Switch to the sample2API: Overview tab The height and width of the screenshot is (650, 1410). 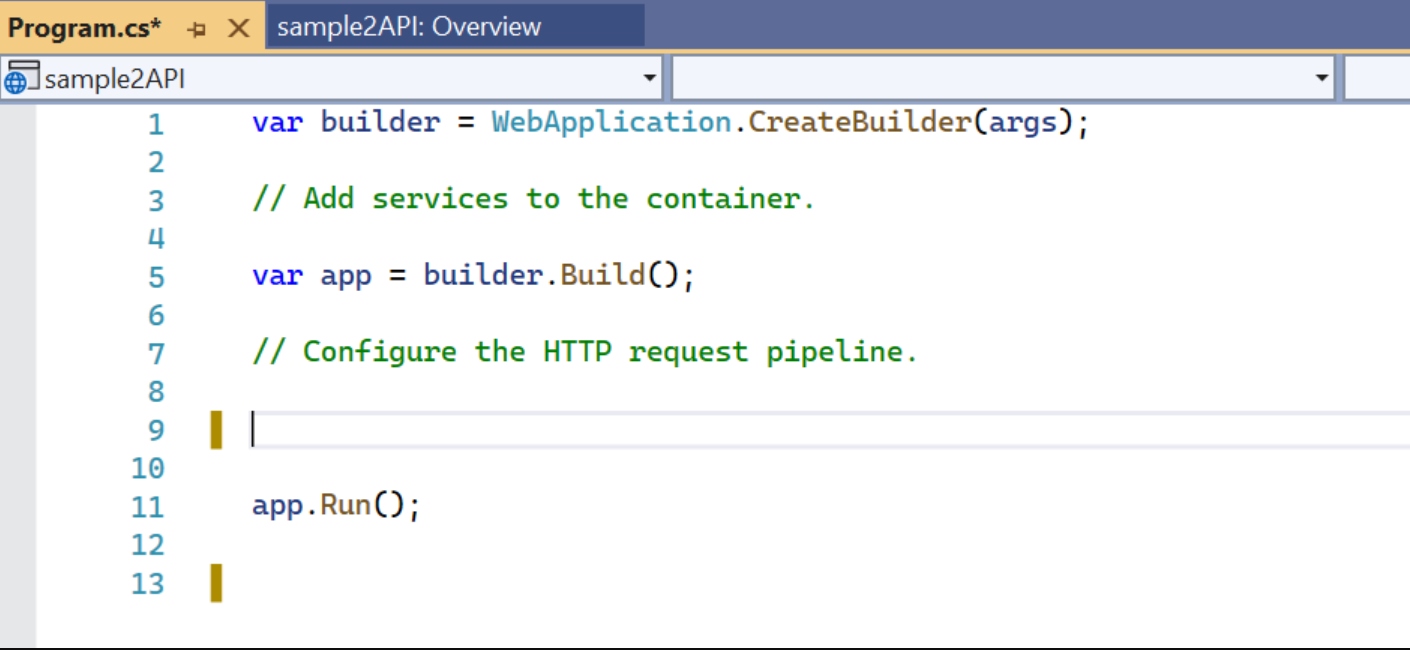point(409,27)
